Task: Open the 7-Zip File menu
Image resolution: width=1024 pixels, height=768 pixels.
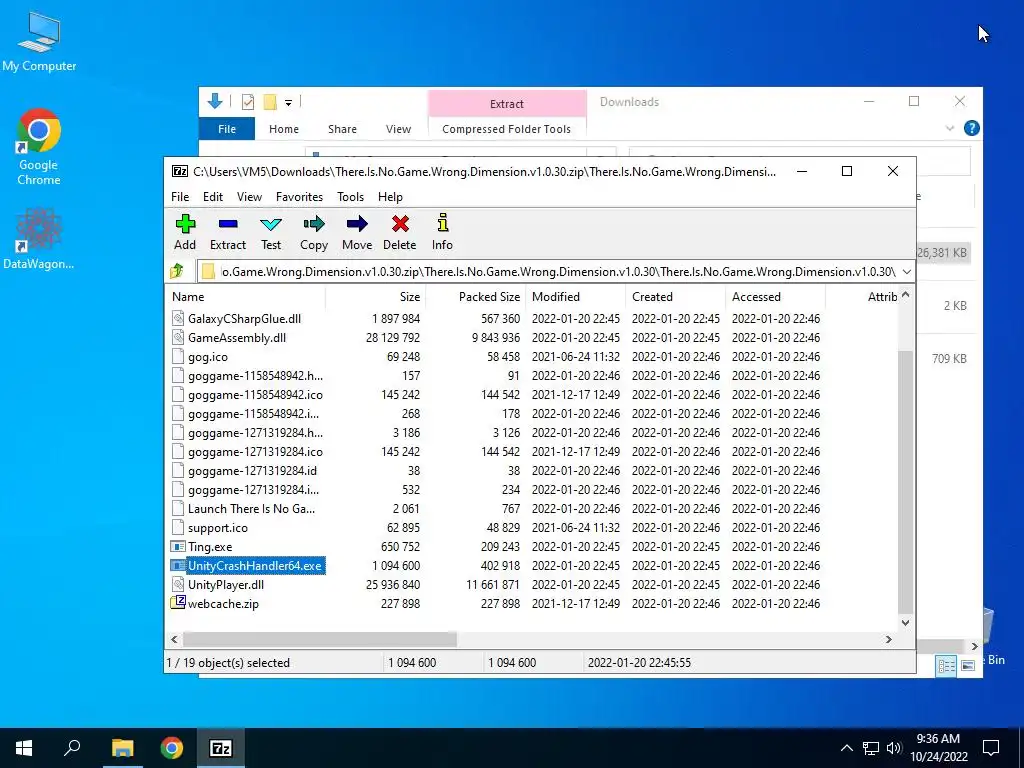Action: [x=180, y=197]
